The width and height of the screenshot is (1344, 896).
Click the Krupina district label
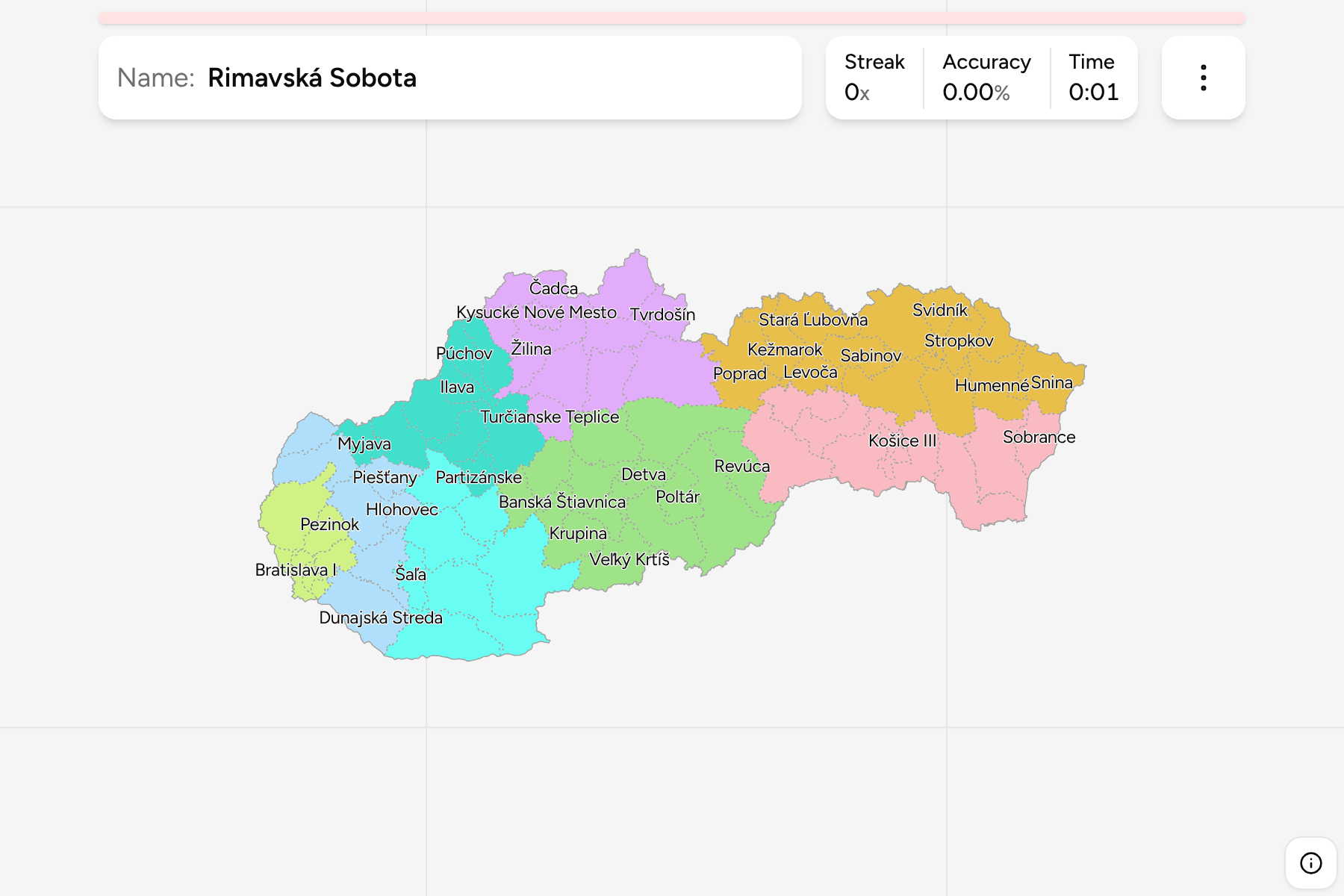[x=578, y=533]
